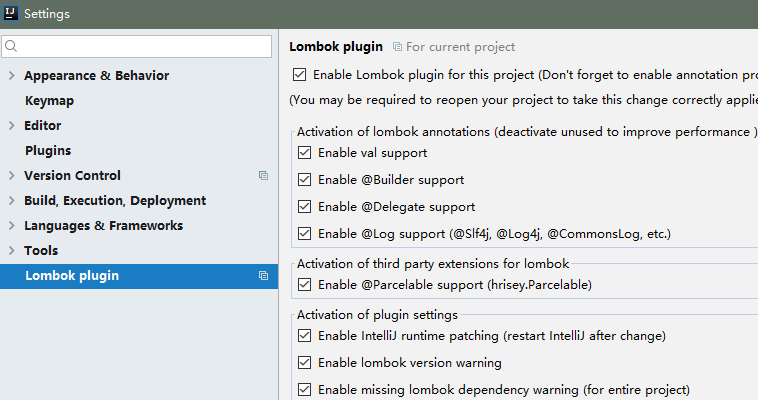
Task: Toggle Enable @Builder support checkbox
Action: pos(305,180)
